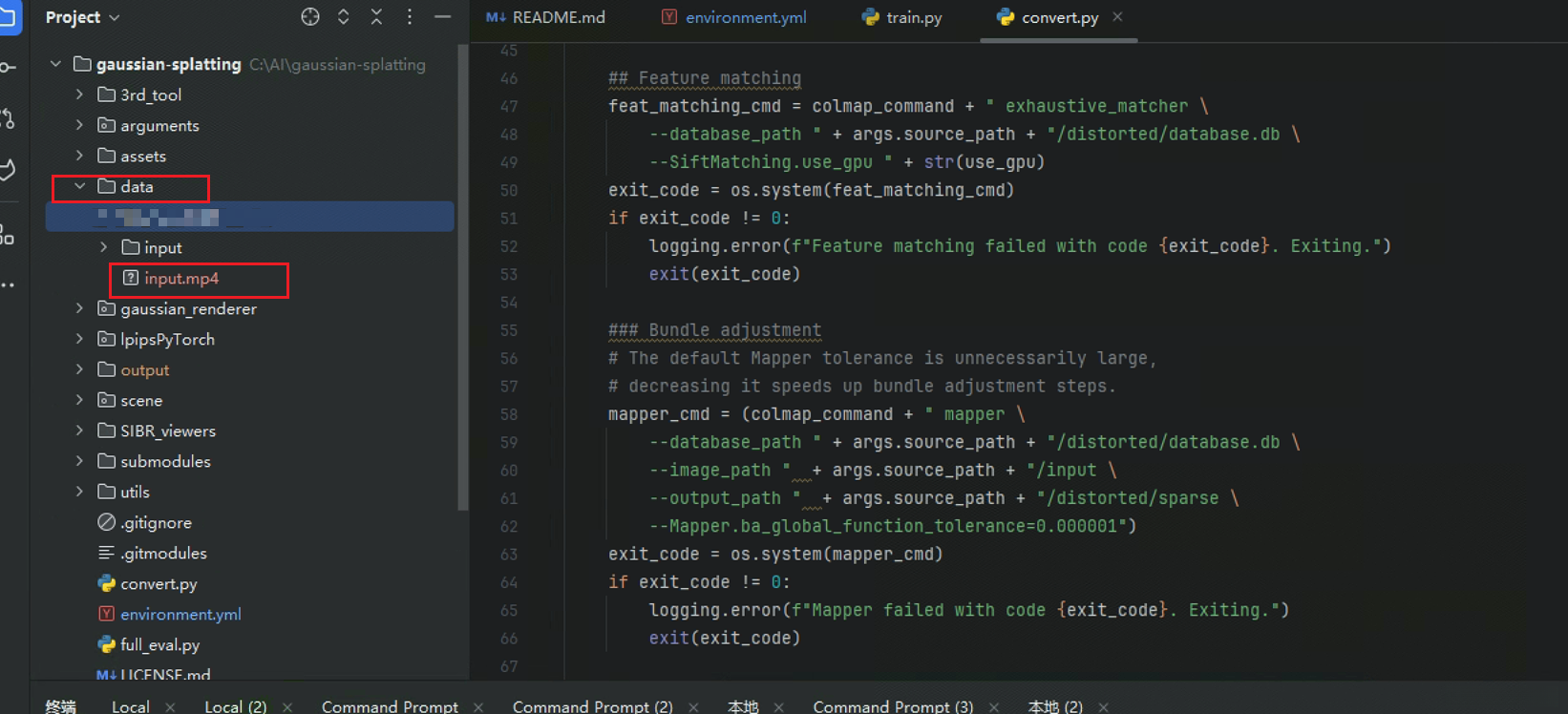The width and height of the screenshot is (1568, 714).
Task: Click the Project panel vertical scrollbar
Action: pos(463,277)
